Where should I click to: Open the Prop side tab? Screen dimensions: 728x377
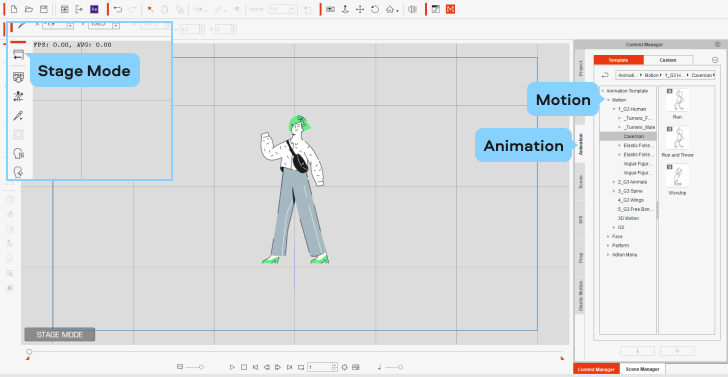[580, 258]
